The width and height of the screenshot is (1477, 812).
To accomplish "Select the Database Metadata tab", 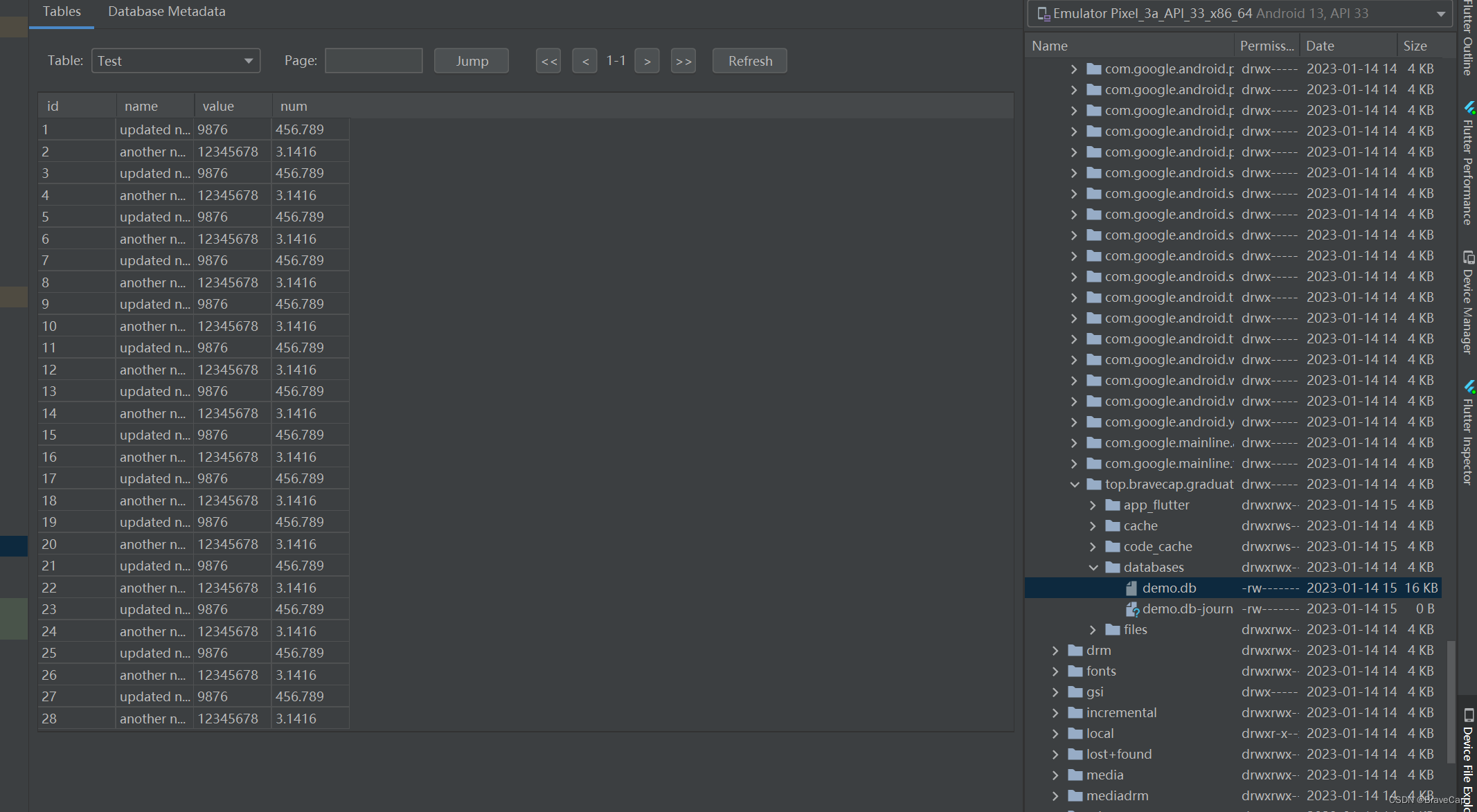I will tap(166, 11).
